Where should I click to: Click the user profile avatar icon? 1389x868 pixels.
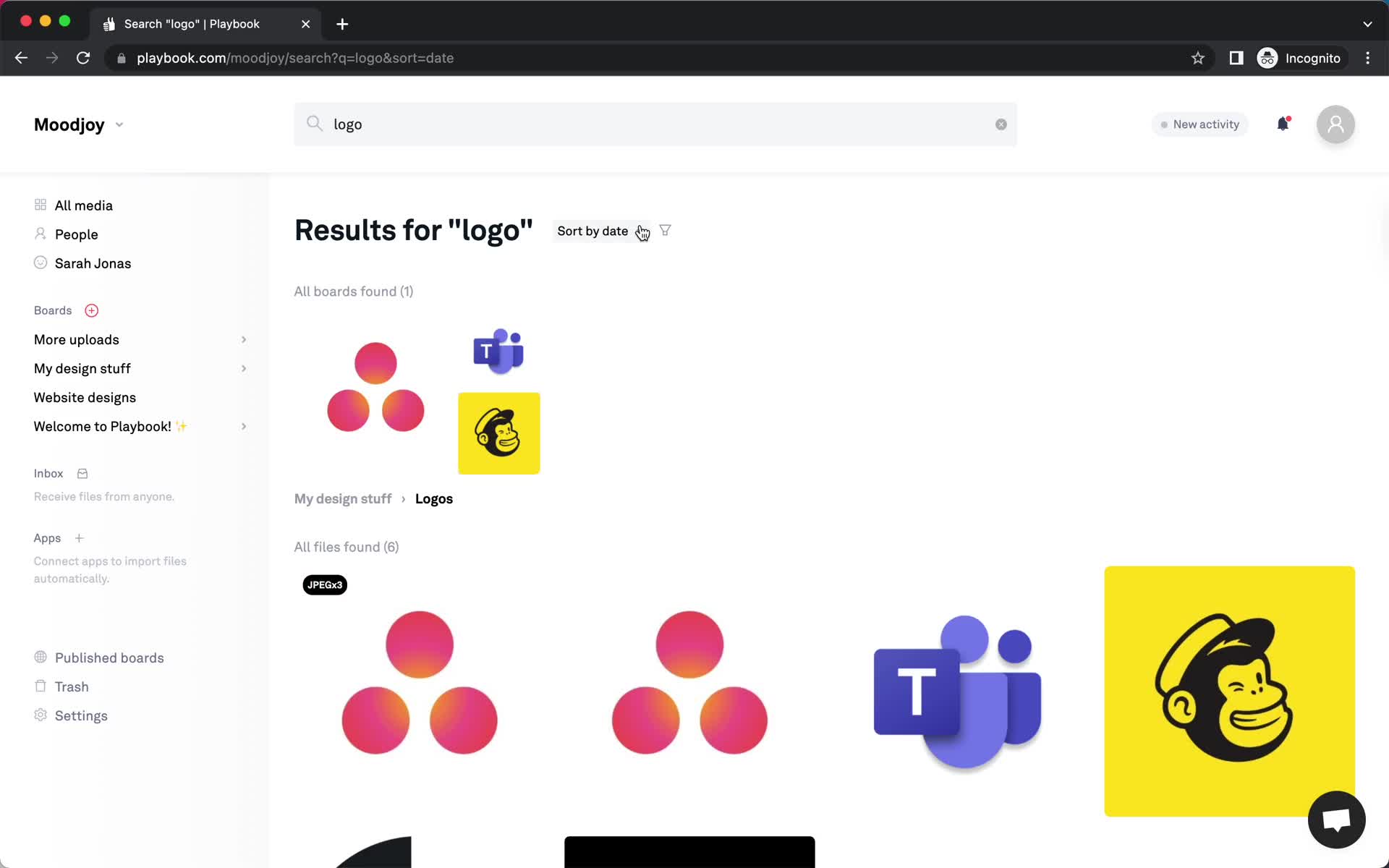1335,124
